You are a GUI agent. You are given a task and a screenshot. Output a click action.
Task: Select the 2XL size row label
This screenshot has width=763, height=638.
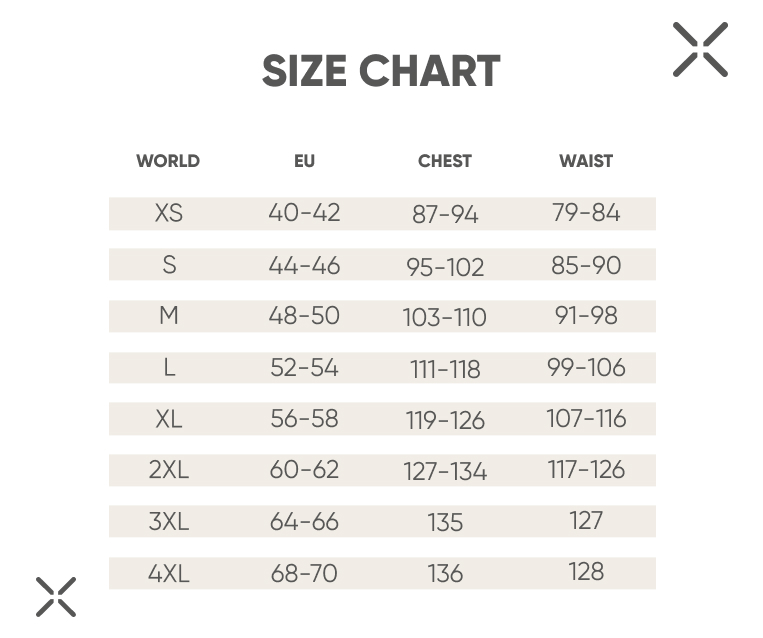pyautogui.click(x=168, y=470)
